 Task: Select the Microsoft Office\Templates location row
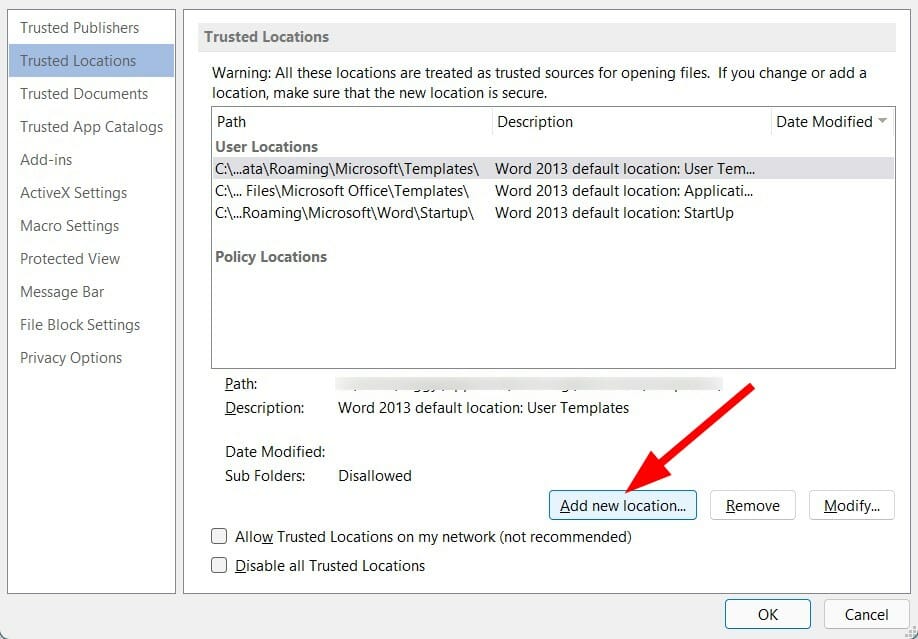pyautogui.click(x=553, y=191)
